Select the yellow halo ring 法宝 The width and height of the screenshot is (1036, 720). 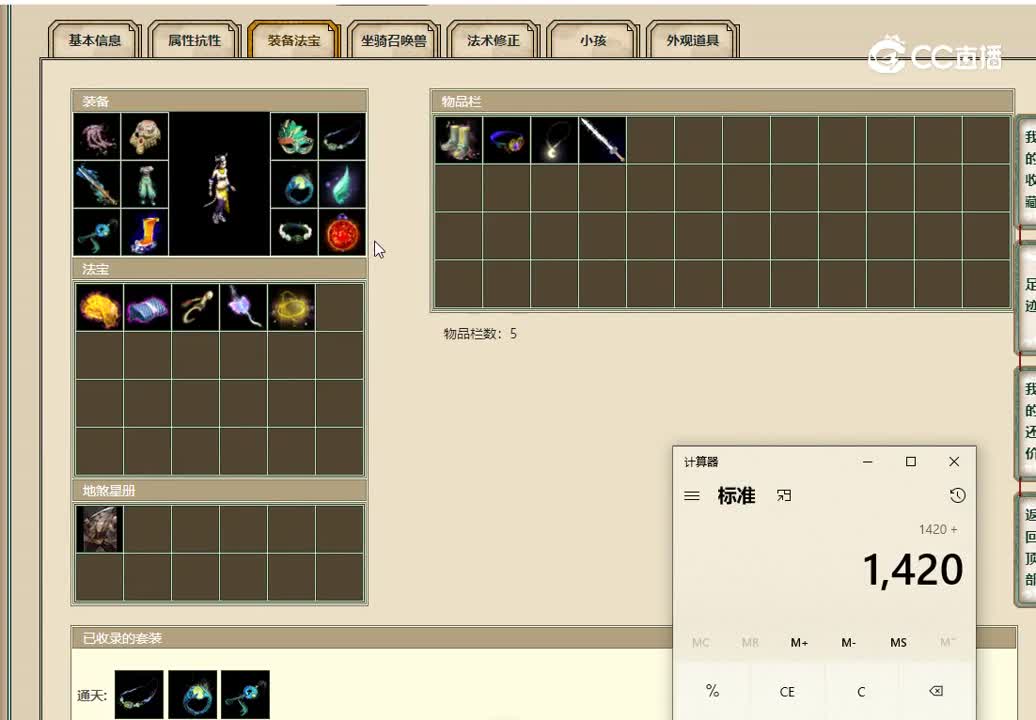tap(291, 307)
